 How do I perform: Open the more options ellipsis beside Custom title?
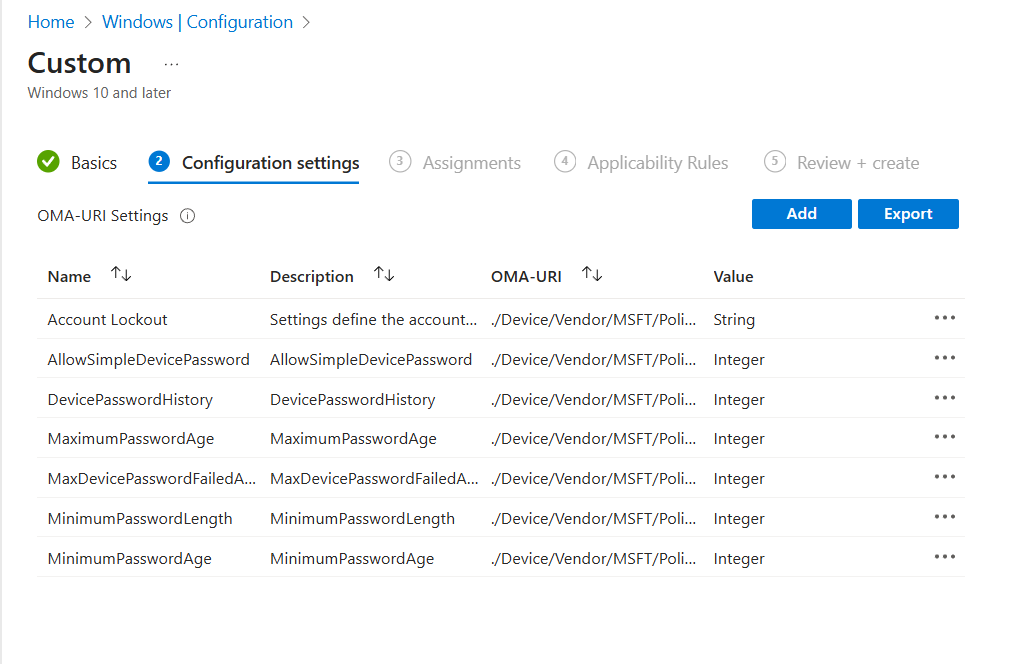[x=171, y=64]
